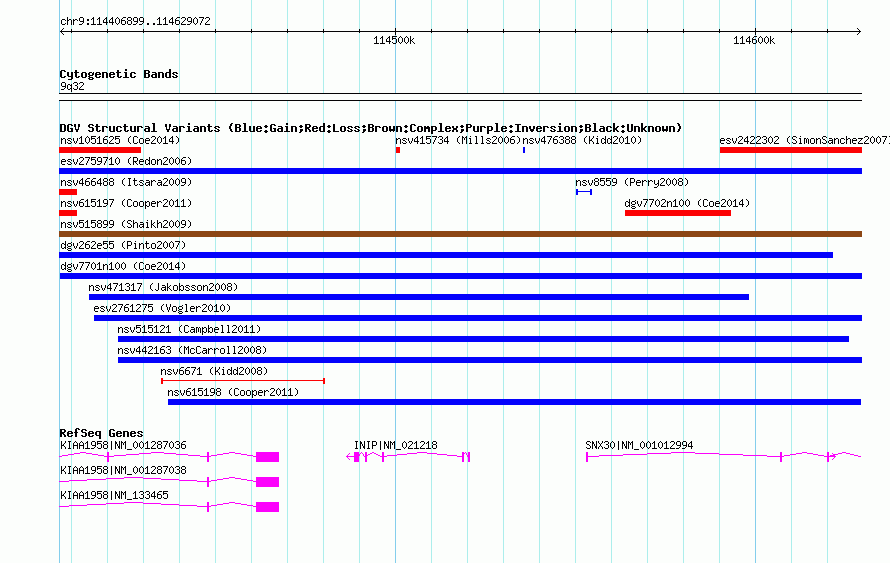Screen dimensions: 890x563
Task: Click the right arrowhead of the ruler
Action: (x=858, y=32)
